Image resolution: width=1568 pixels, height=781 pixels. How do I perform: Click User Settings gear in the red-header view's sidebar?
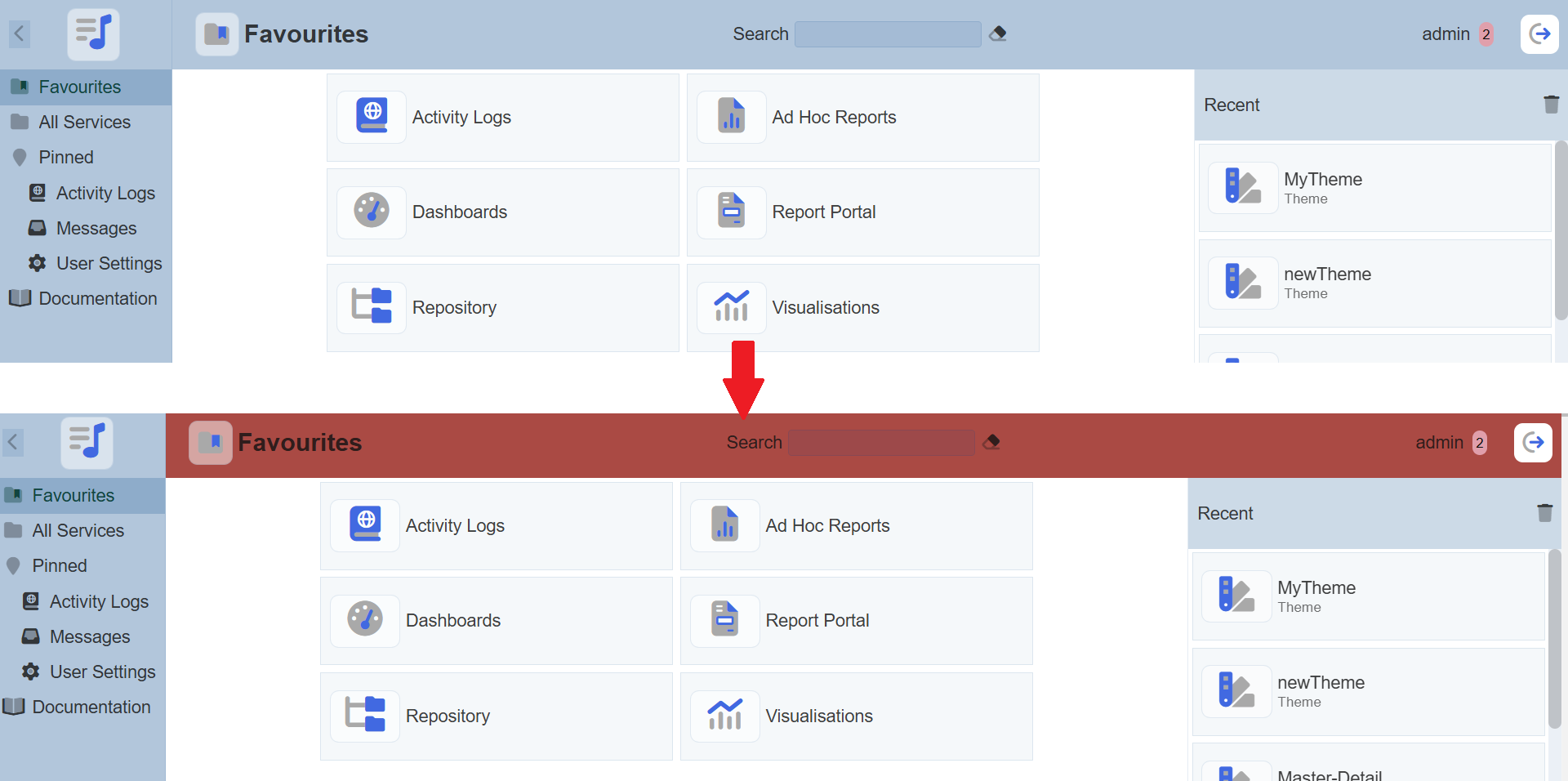(31, 672)
